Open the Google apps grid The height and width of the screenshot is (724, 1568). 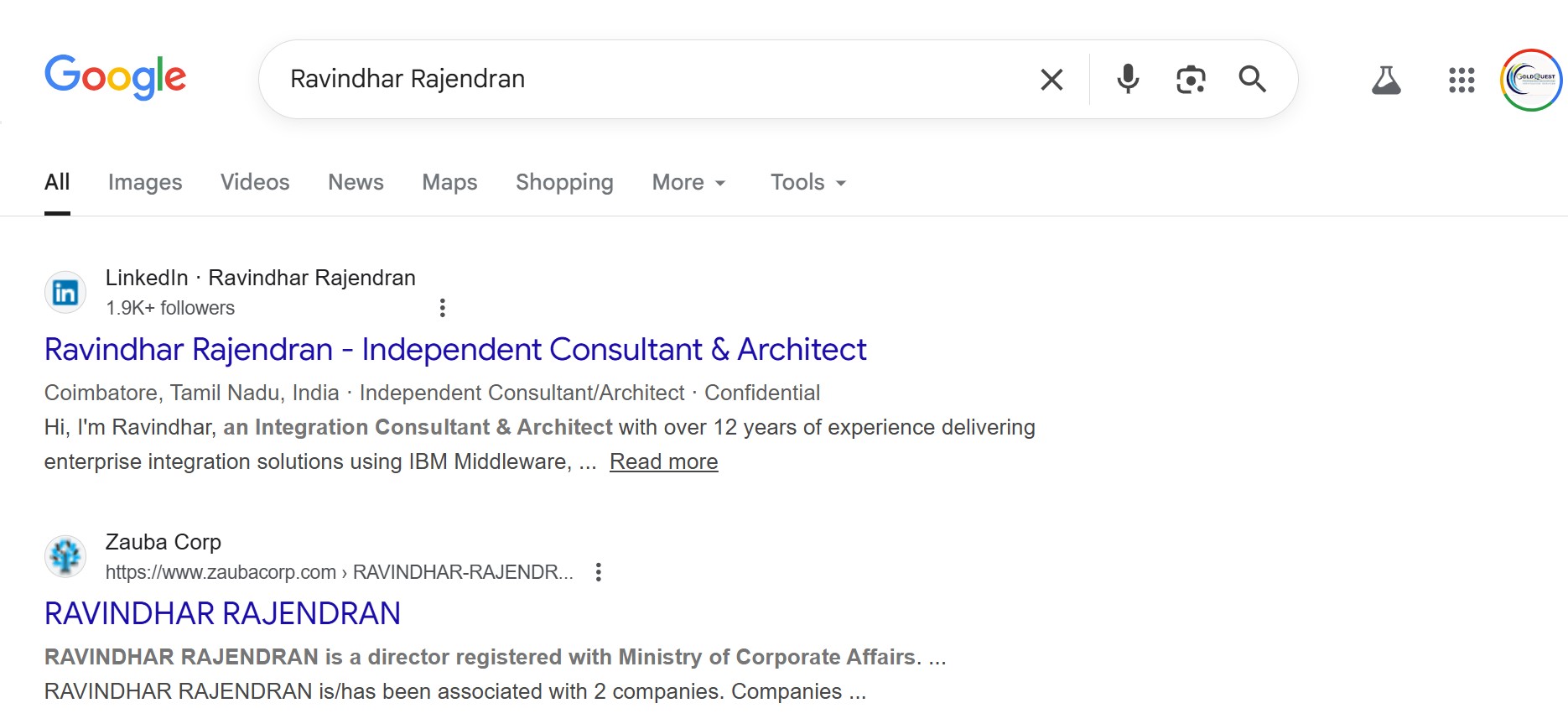click(x=1461, y=81)
